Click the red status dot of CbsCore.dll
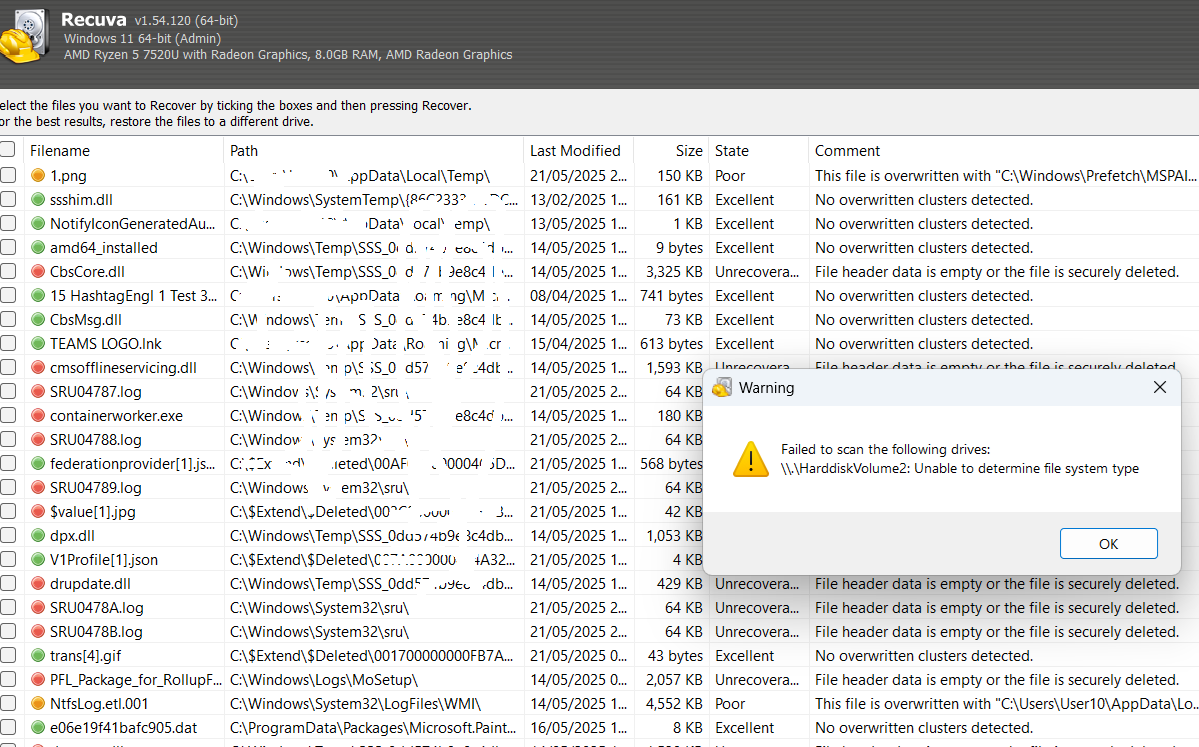Screen dimensions: 1199x747 click(37, 271)
